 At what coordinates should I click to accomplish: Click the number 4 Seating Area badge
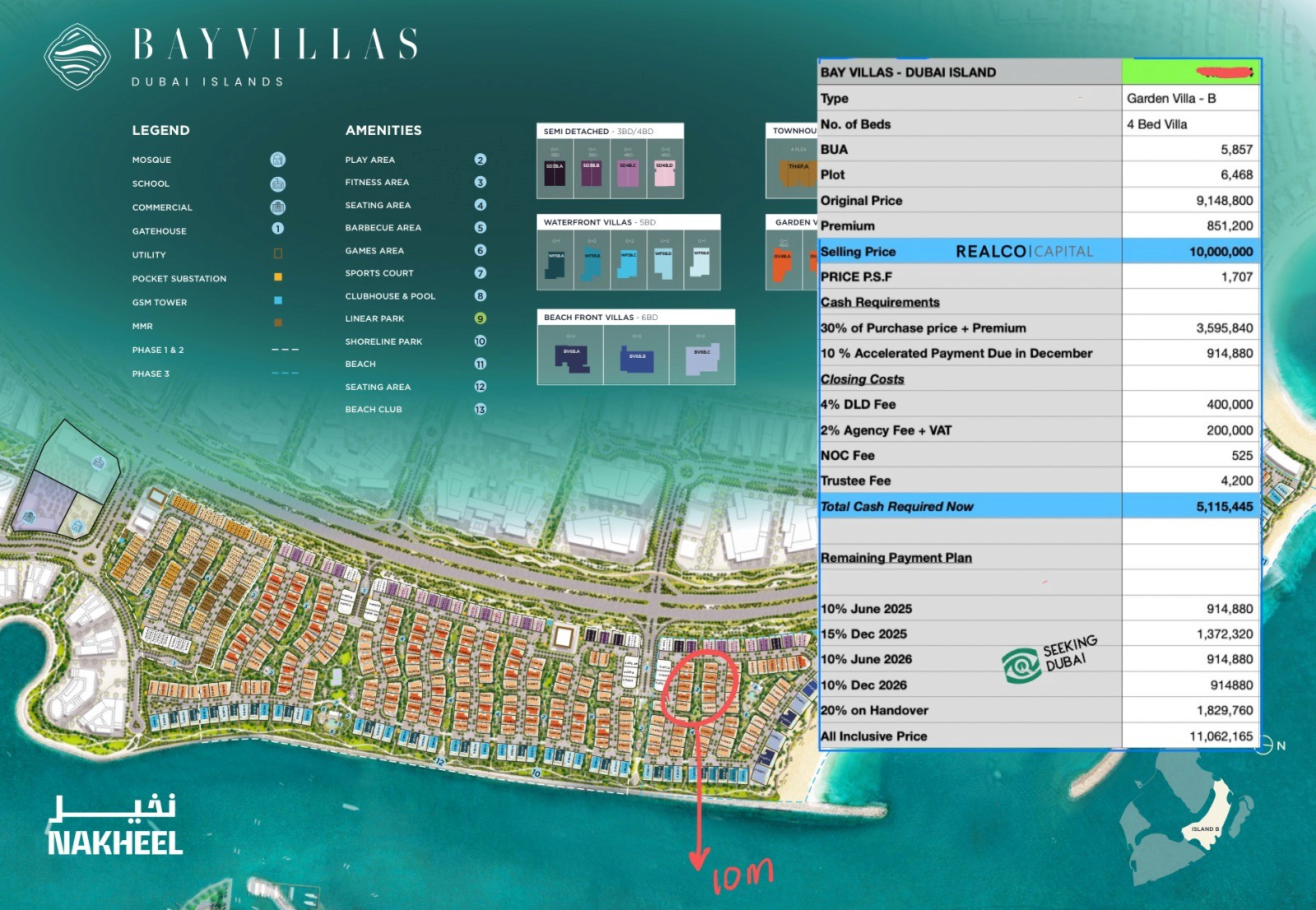[x=480, y=205]
